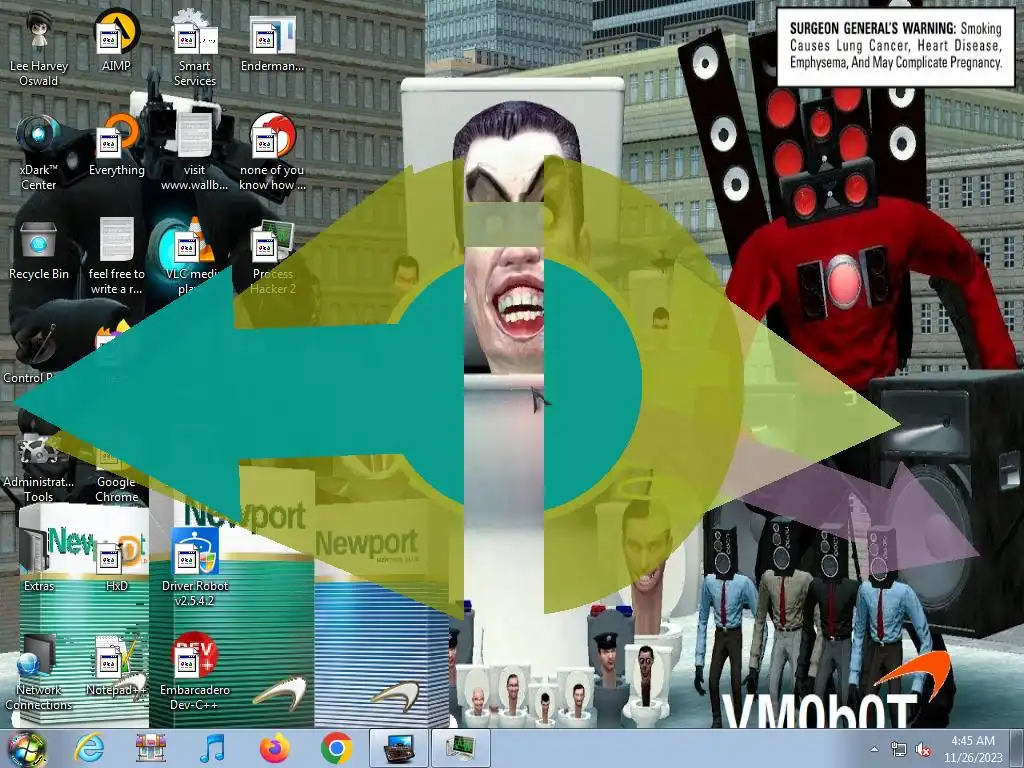Launch Firefox from the taskbar
Viewport: 1024px width, 768px height.
(x=274, y=748)
